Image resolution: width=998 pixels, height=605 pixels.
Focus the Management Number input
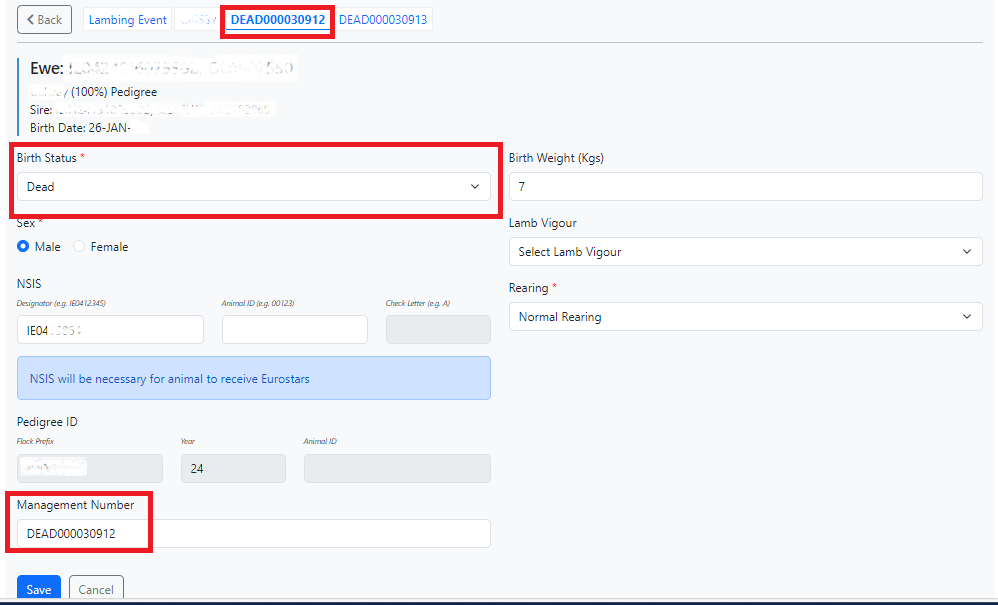click(x=253, y=534)
